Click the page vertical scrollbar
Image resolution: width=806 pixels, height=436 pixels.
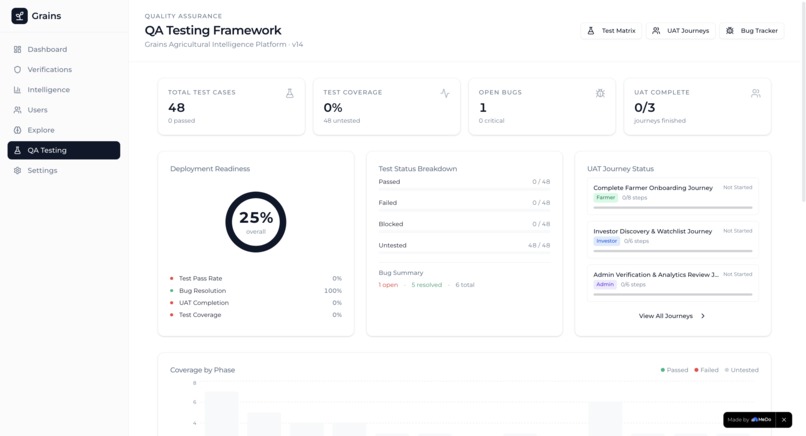pos(803,100)
